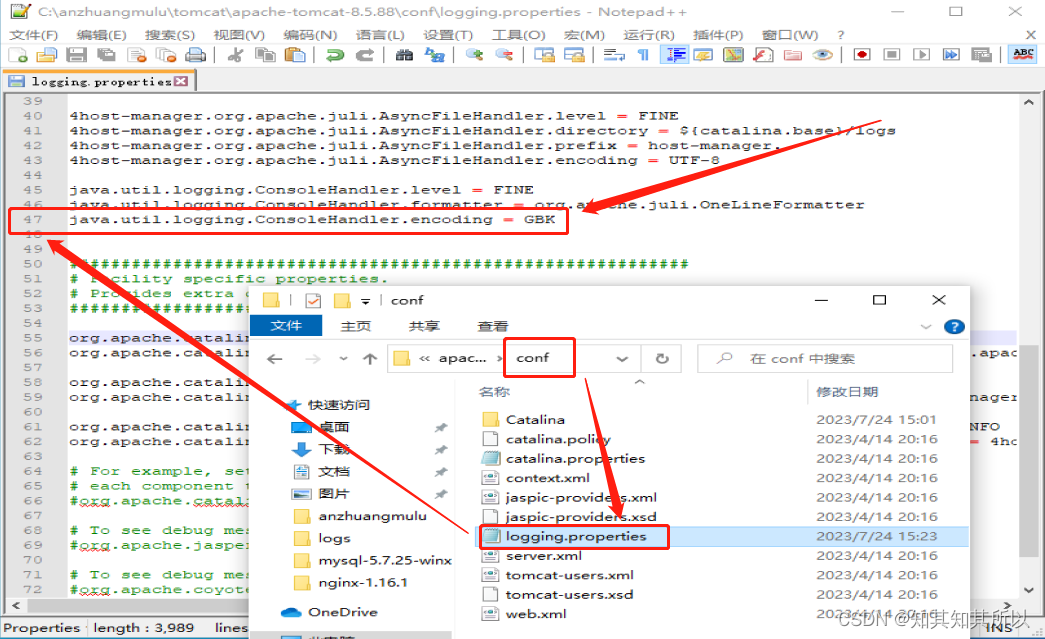The height and width of the screenshot is (639, 1045).
Task: Select server.xml in file list
Action: tap(543, 556)
